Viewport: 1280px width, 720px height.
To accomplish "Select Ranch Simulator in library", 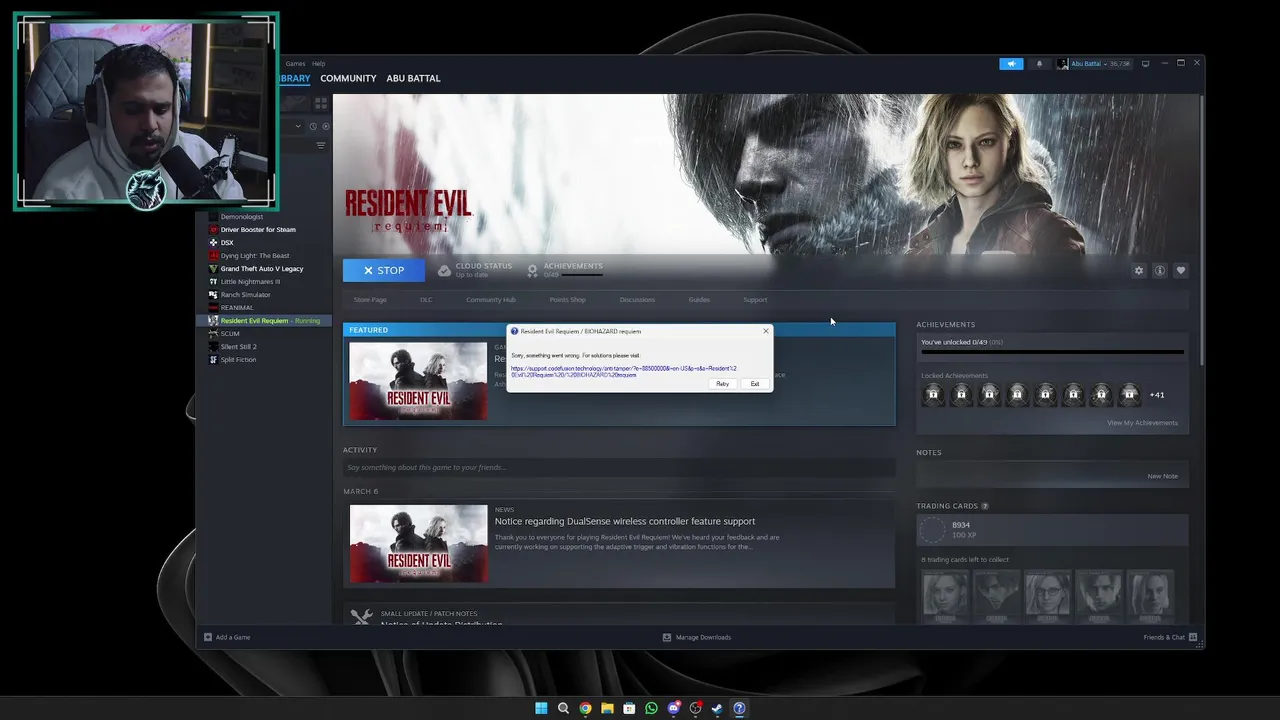I will (245, 295).
